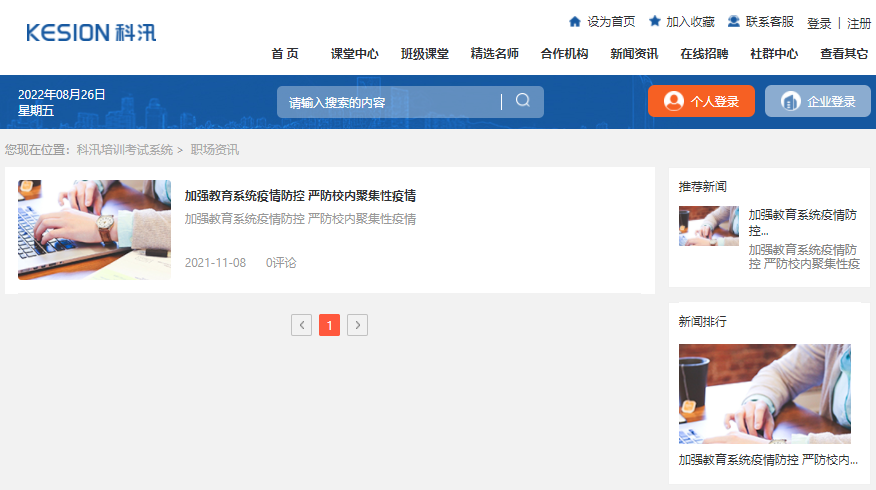The width and height of the screenshot is (876, 490).
Task: Go to next page with right arrow
Action: [357, 325]
